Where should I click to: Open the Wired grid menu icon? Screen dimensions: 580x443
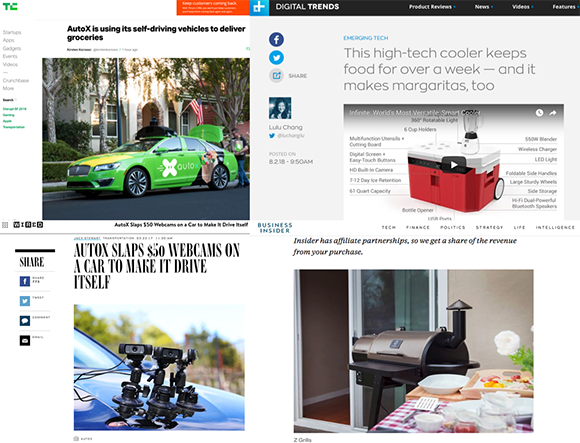click(x=5, y=225)
